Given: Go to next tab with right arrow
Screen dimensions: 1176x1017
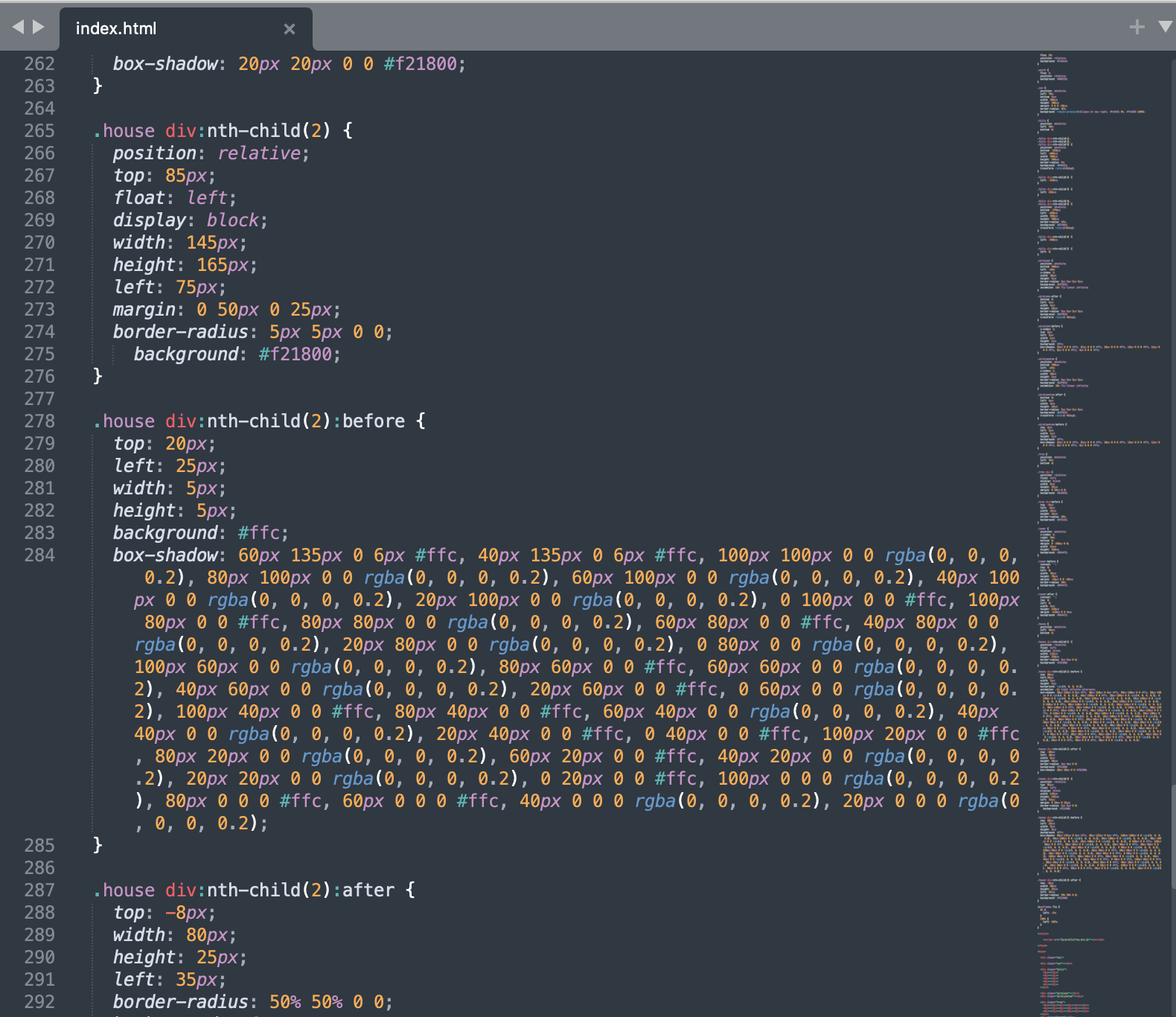Looking at the screenshot, I should click(39, 27).
